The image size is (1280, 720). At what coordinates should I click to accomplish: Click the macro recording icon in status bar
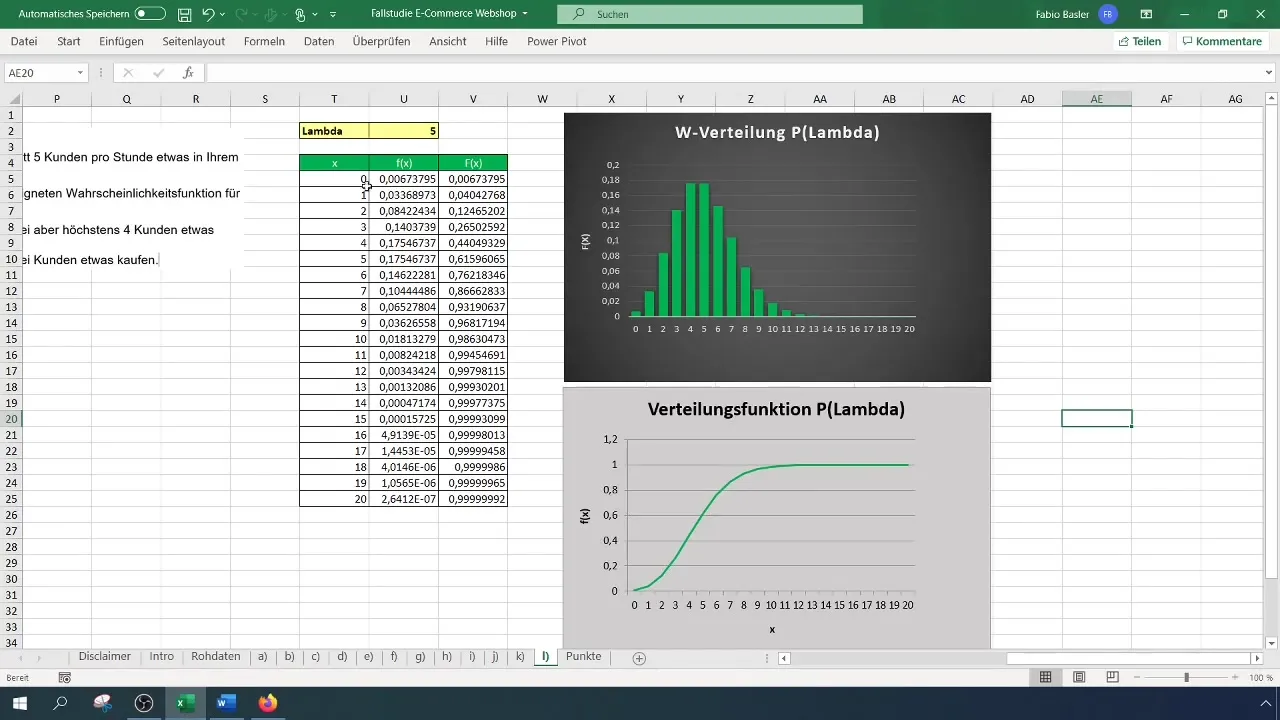pyautogui.click(x=65, y=678)
